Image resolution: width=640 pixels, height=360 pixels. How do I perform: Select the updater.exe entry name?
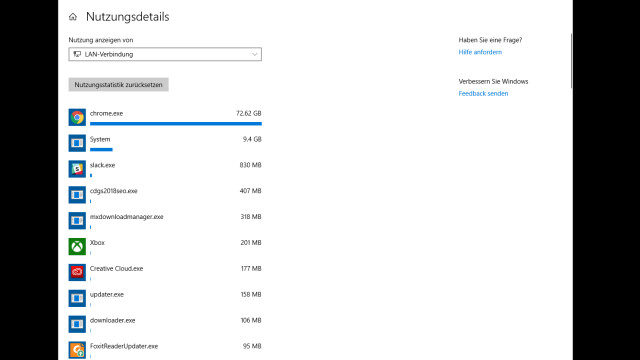tap(107, 294)
